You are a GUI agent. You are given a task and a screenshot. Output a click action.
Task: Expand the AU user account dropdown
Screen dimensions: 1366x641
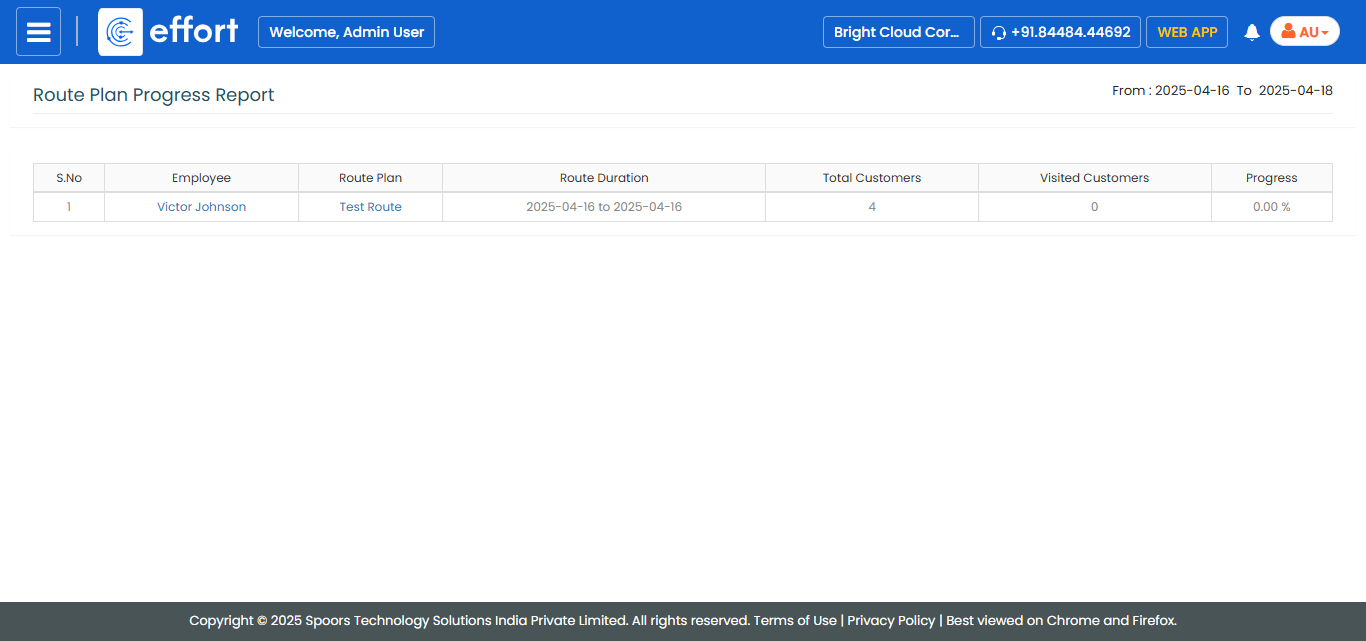tap(1304, 32)
